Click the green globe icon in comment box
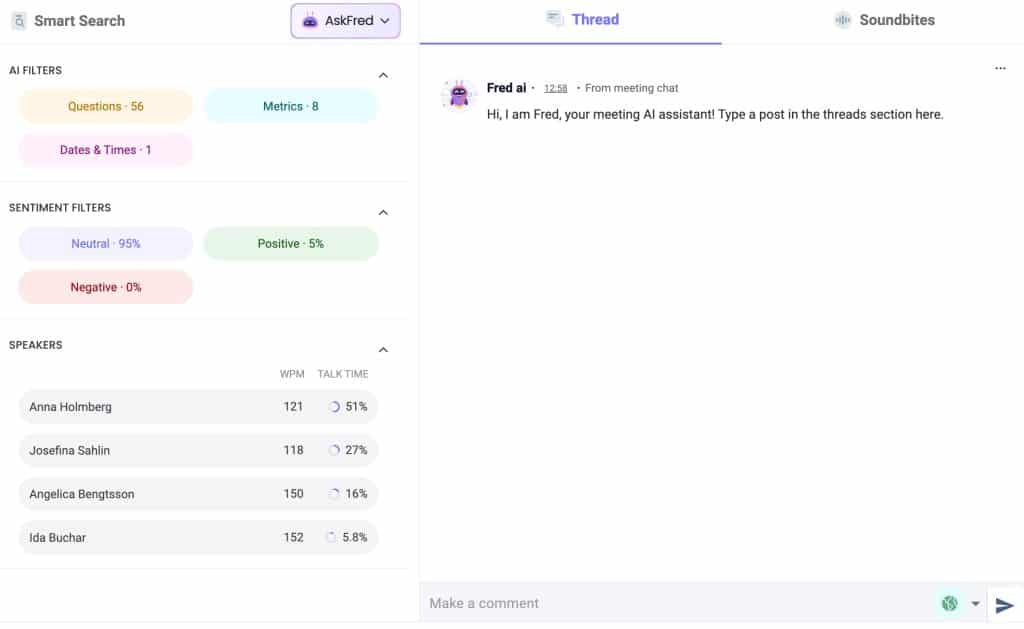The image size is (1024, 629). point(949,603)
